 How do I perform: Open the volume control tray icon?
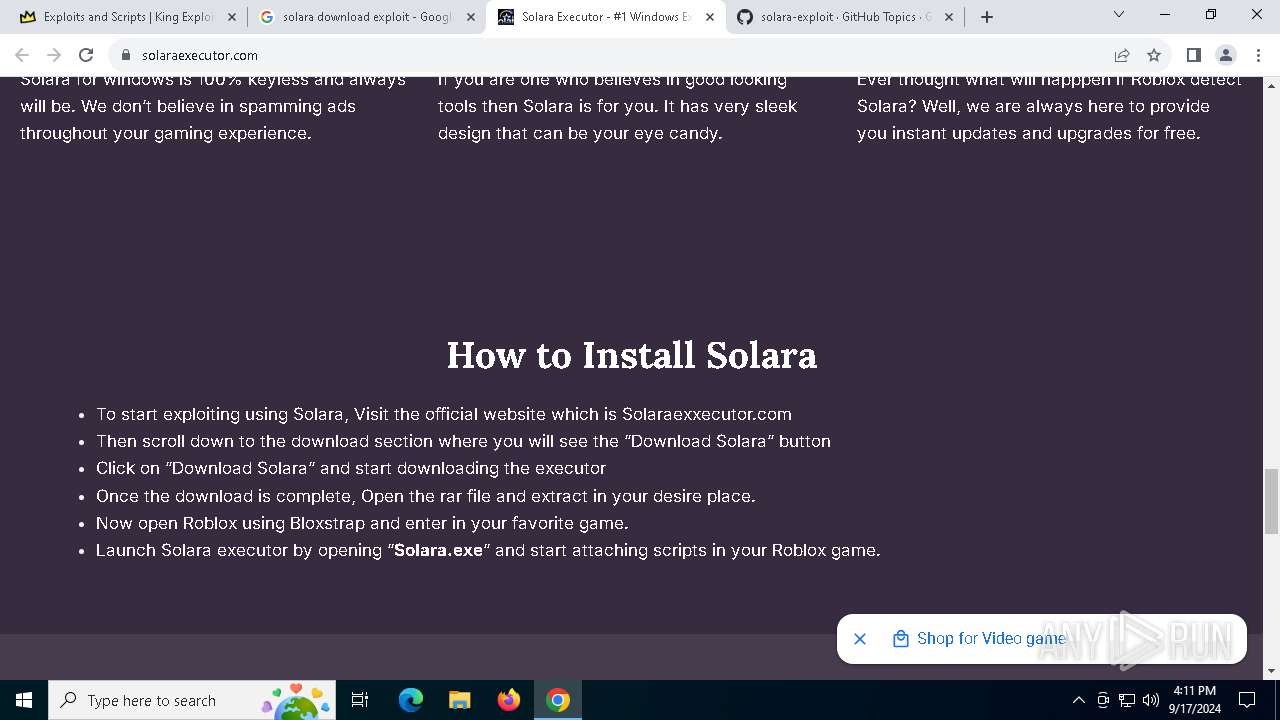click(x=1151, y=700)
